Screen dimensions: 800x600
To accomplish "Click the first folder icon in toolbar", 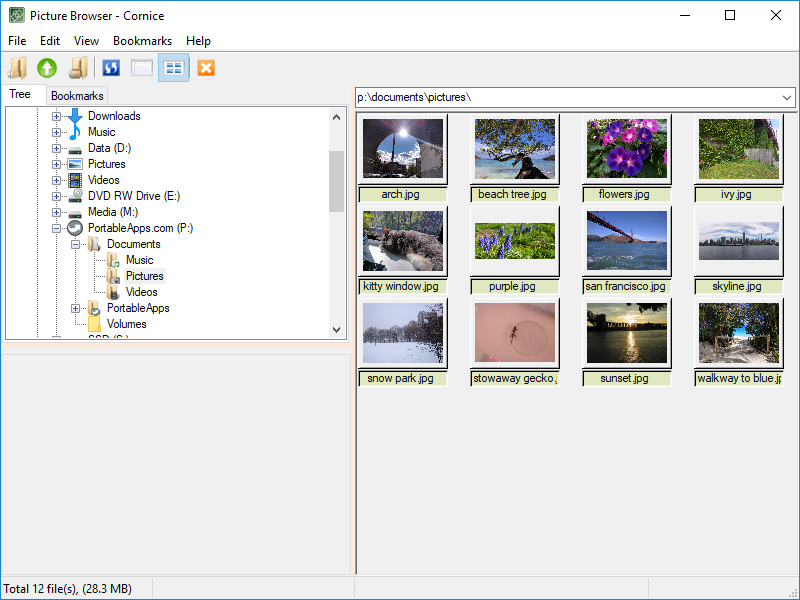I will point(17,68).
